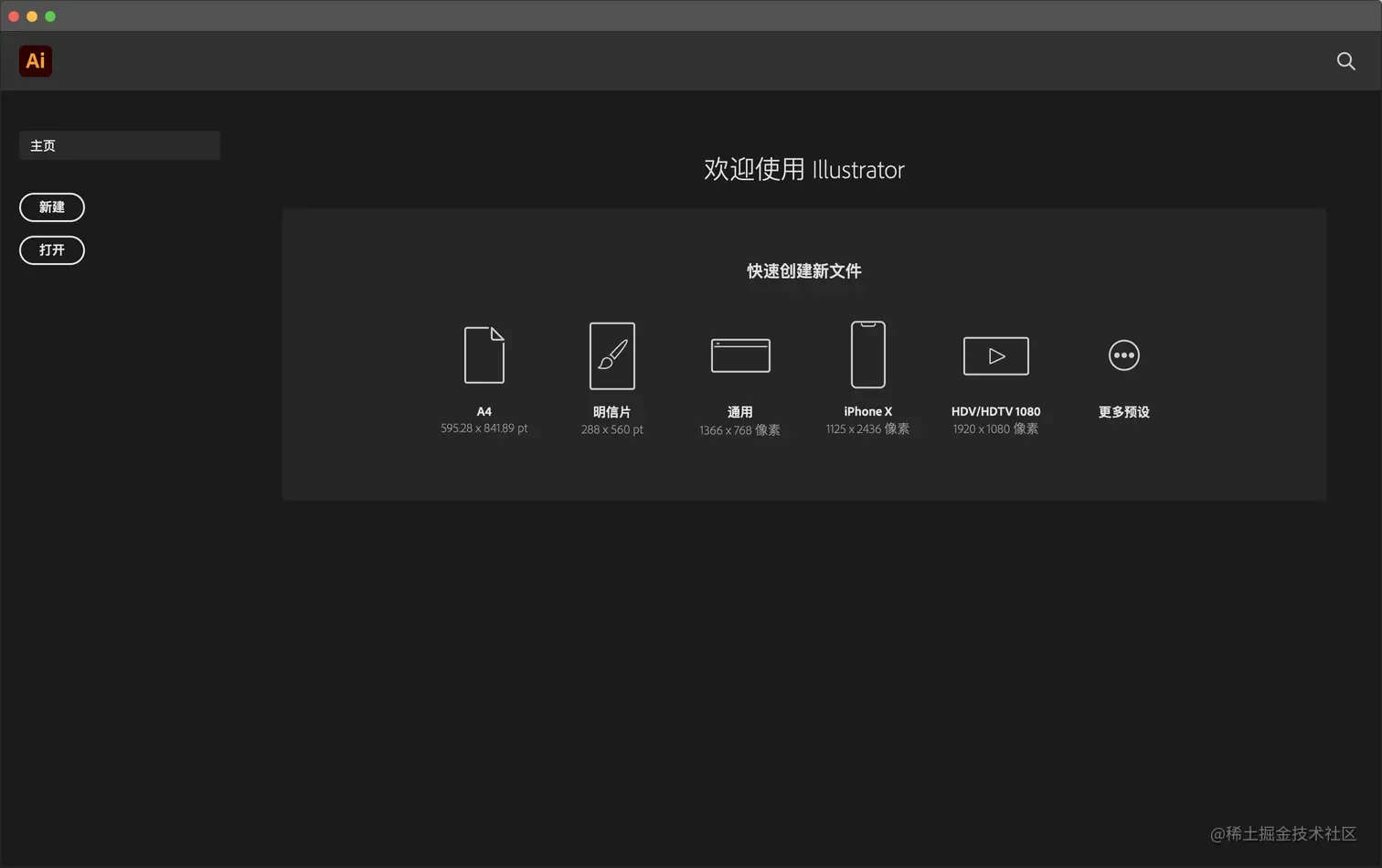Screen dimensions: 1382x868
Task: Minimize the window with the yellow button
Action: (x=32, y=16)
